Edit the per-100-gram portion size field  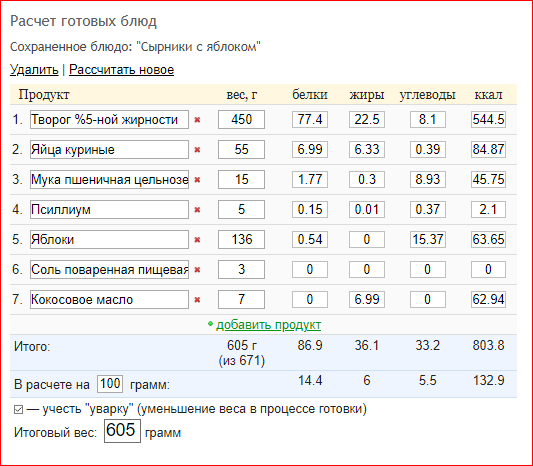point(110,384)
